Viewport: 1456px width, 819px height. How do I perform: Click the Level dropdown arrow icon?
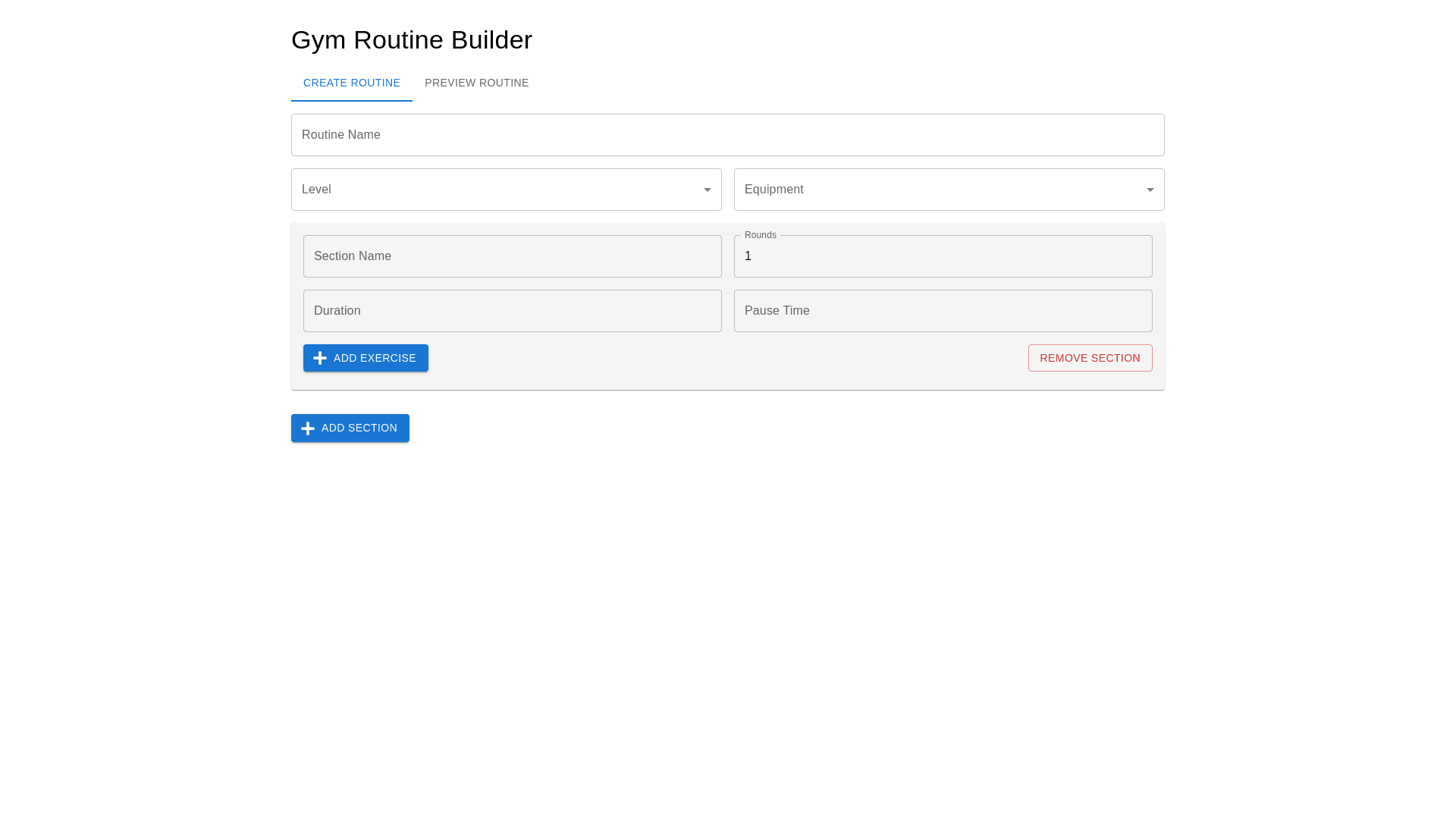click(707, 190)
